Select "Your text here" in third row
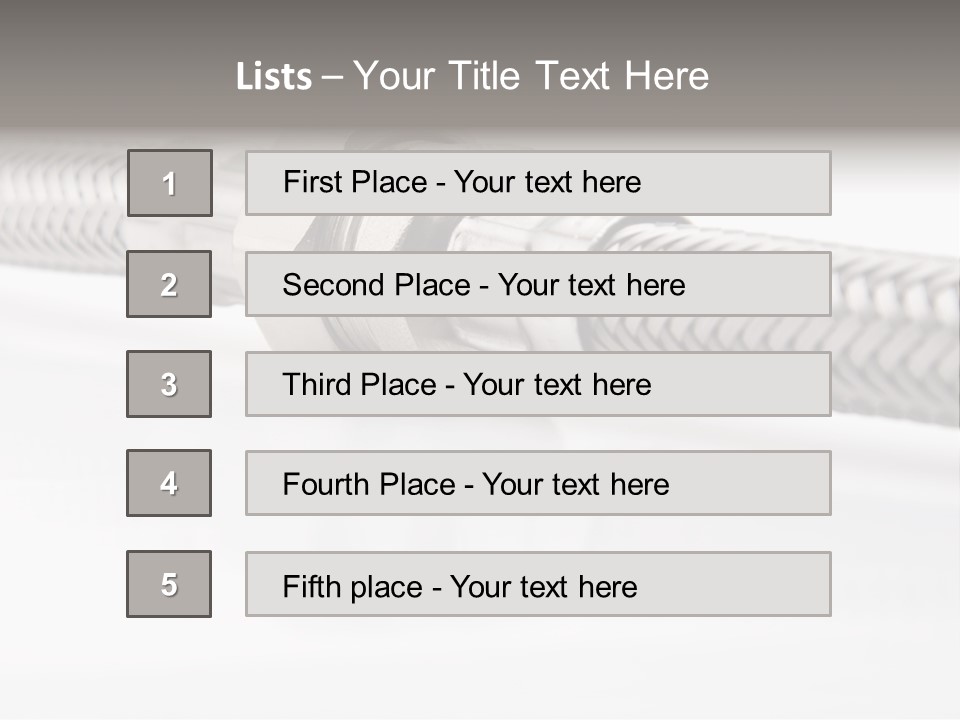 pos(557,385)
